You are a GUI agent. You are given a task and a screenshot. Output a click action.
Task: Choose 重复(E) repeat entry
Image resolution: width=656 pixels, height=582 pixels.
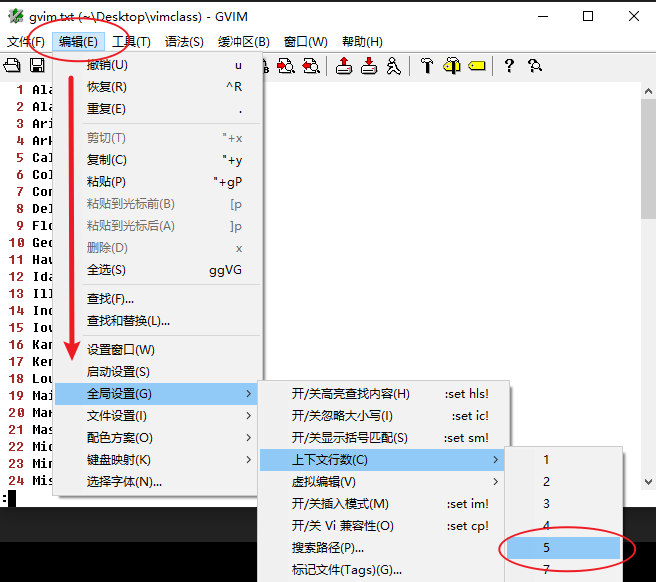point(159,109)
